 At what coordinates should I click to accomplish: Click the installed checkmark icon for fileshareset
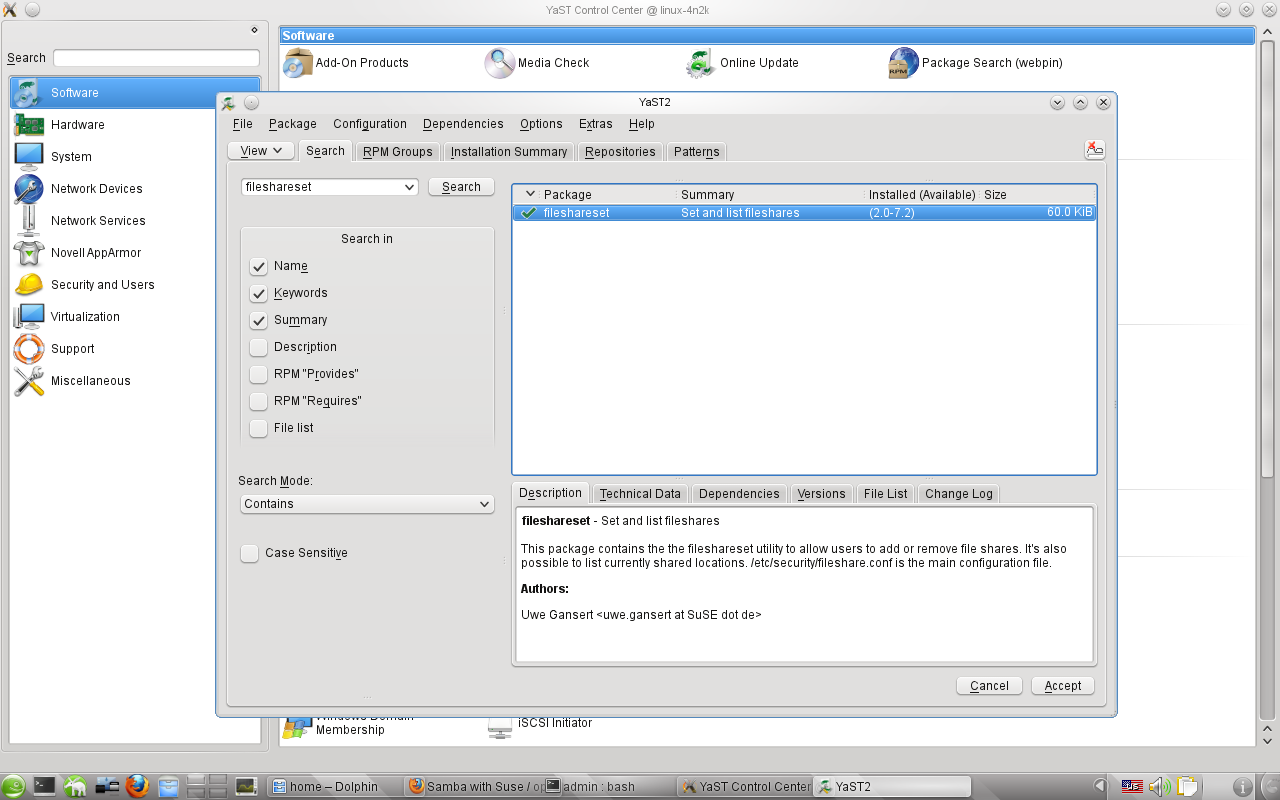click(529, 213)
